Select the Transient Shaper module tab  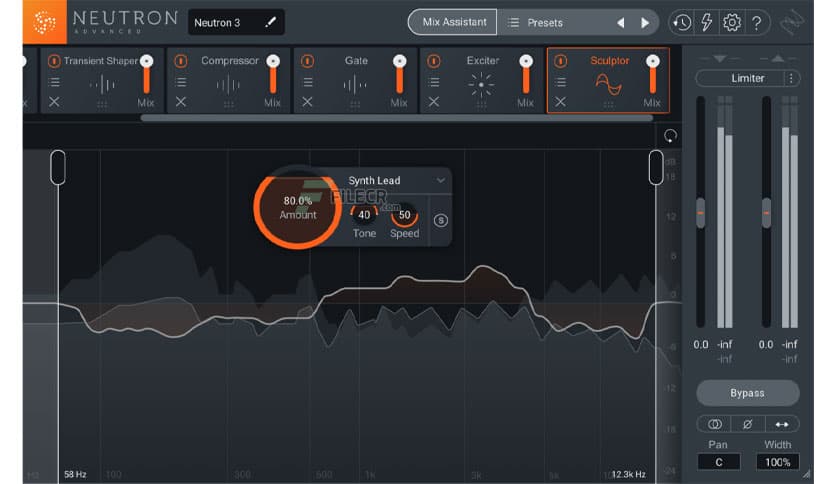click(102, 80)
